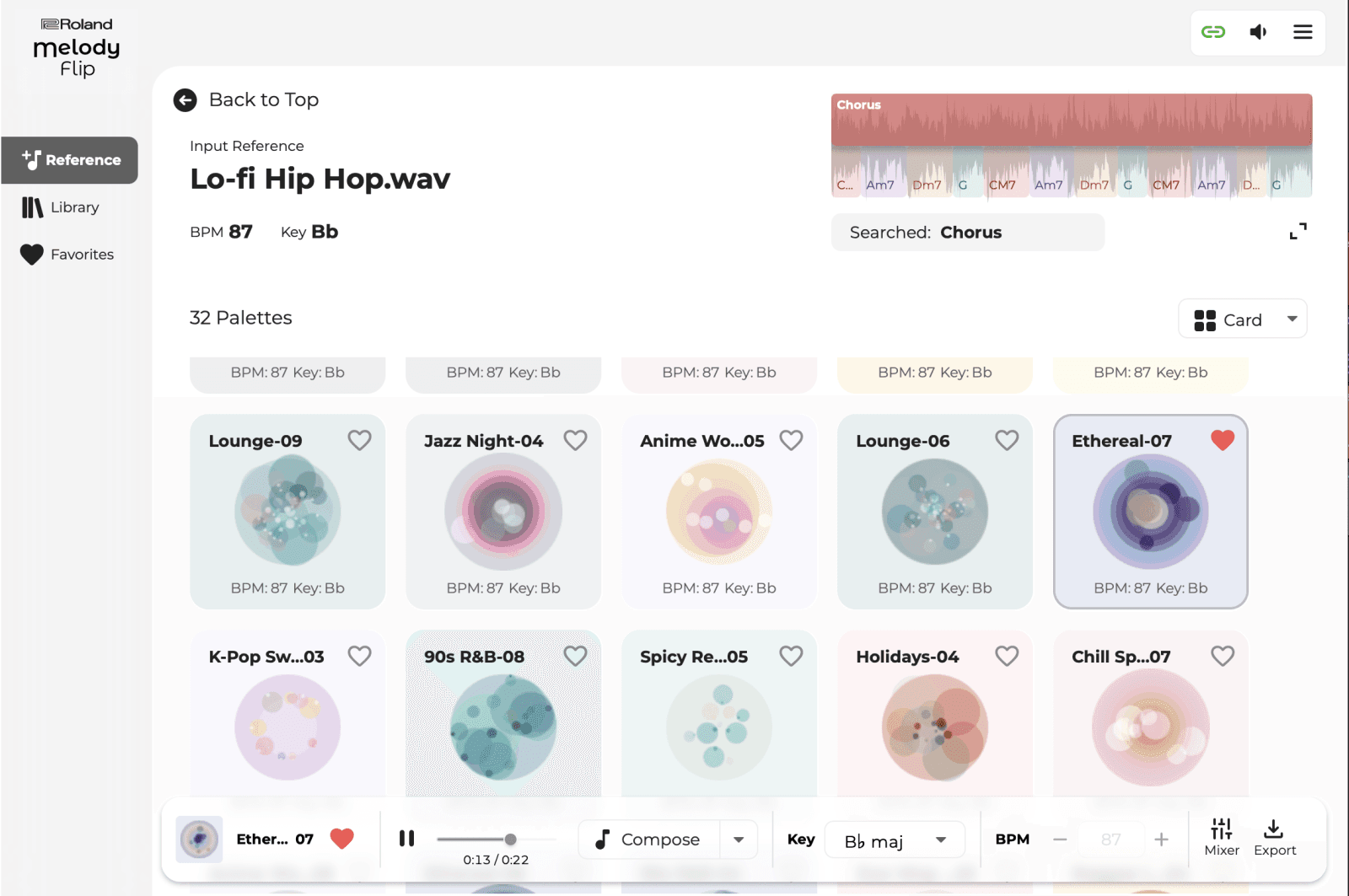Screen dimensions: 1349x896
Task: Expand waveform view with fullscreen icon
Action: click(x=1298, y=231)
